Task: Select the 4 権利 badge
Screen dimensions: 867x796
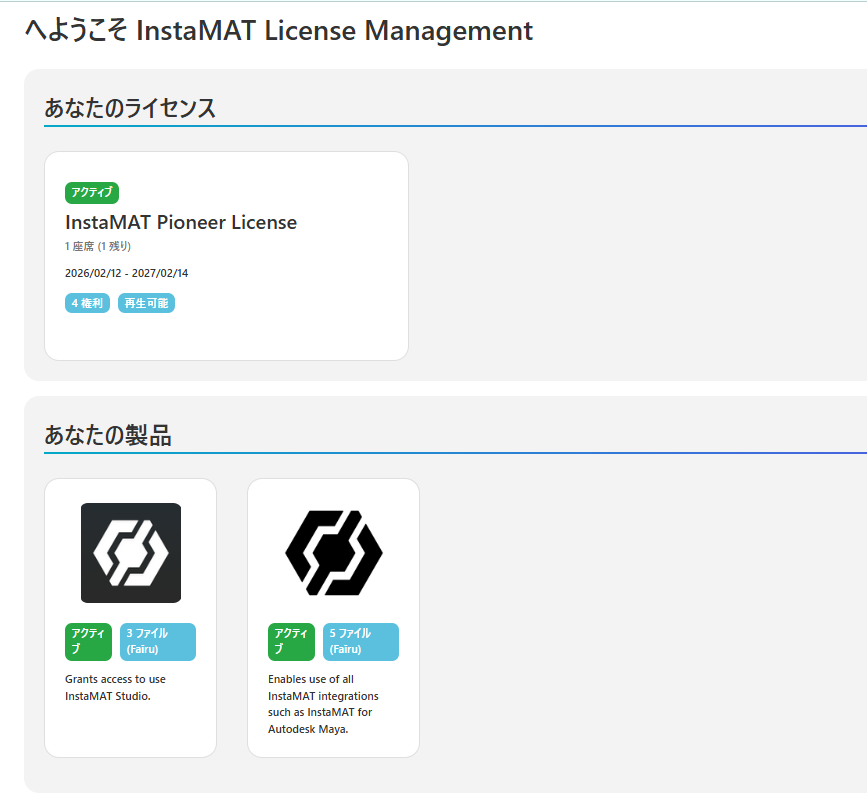Action: tap(87, 303)
